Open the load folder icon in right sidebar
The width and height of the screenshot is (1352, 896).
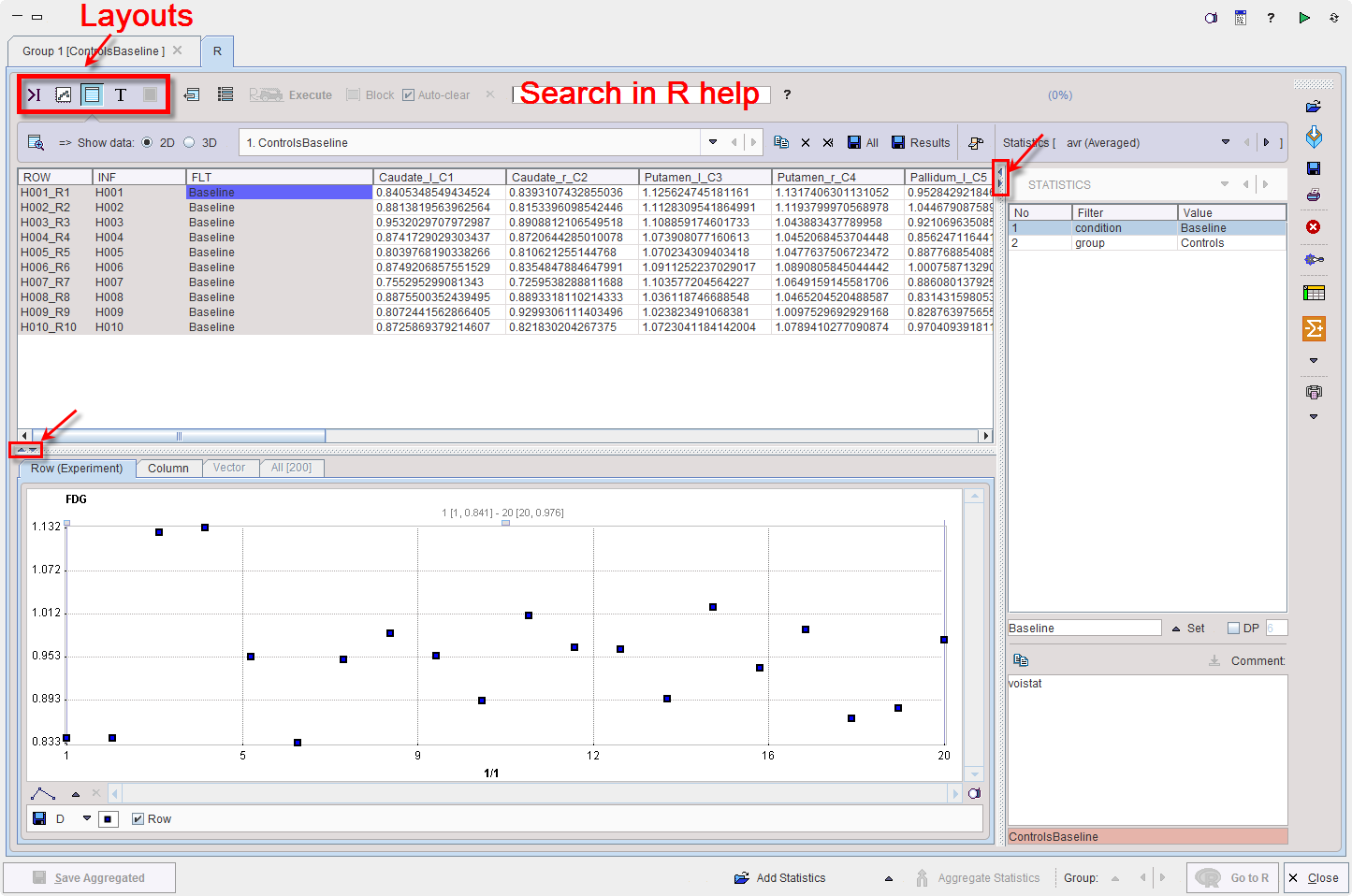(1314, 107)
